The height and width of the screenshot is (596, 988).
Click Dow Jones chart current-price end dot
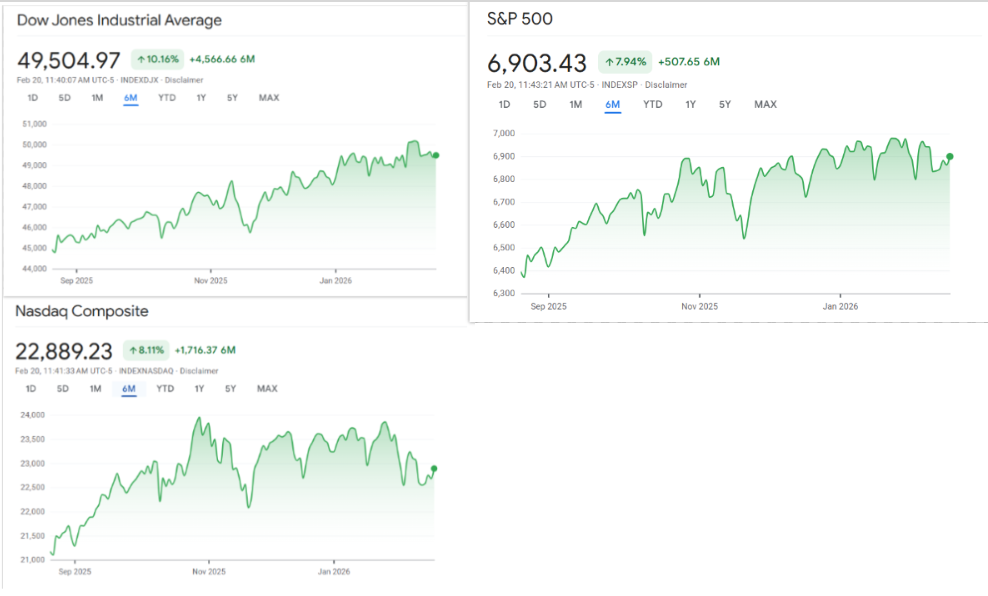coord(435,155)
